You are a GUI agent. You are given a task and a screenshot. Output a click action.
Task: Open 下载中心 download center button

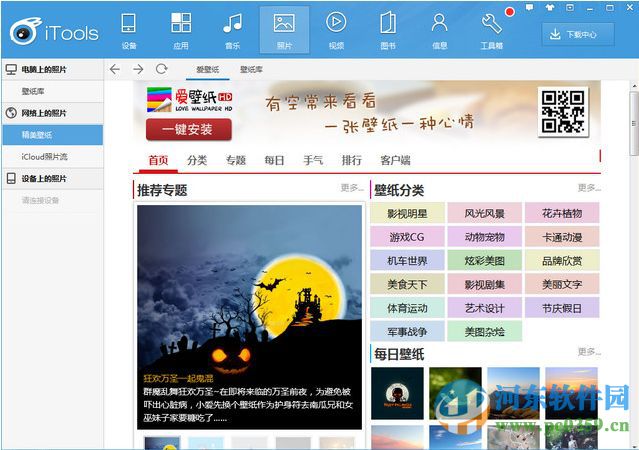tap(578, 34)
